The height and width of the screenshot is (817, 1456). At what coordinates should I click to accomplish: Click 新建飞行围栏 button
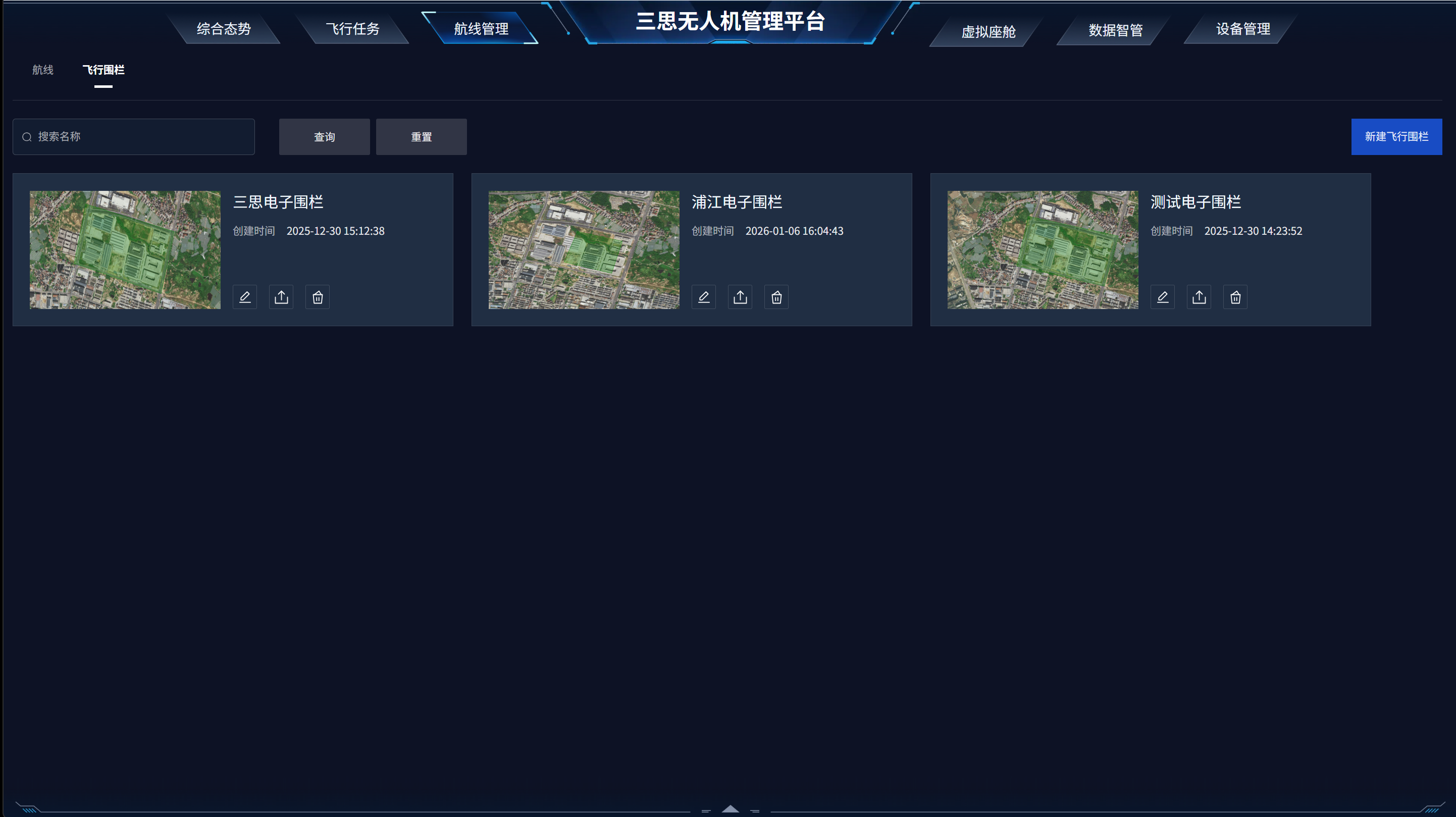coord(1396,137)
